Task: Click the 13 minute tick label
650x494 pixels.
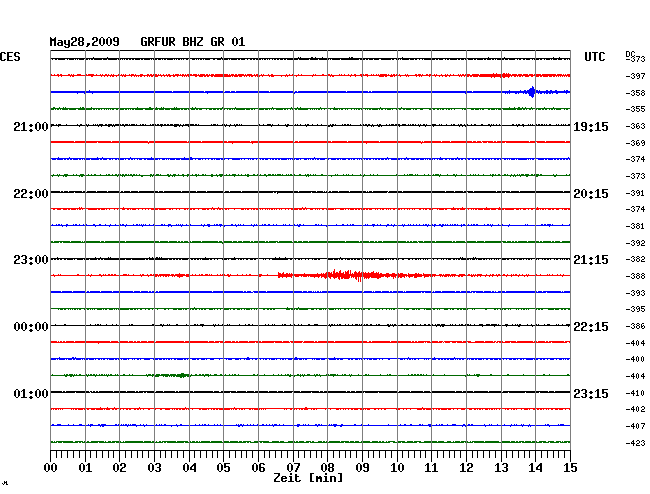Action: pyautogui.click(x=501, y=467)
